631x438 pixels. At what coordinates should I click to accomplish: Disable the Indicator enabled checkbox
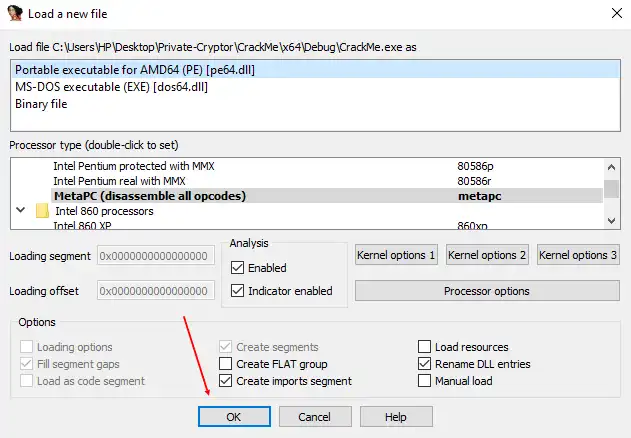pos(237,291)
